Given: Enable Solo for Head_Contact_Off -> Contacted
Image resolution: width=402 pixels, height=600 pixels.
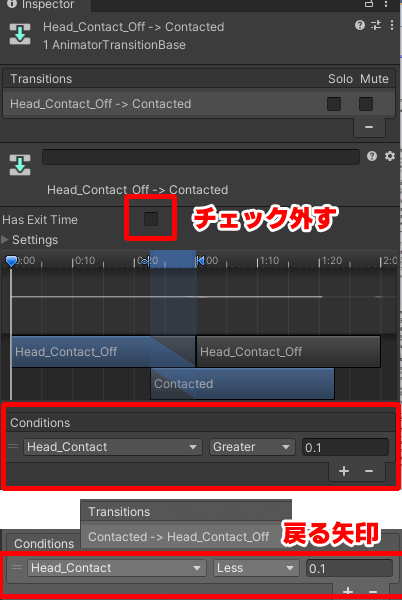Looking at the screenshot, I should 334,104.
